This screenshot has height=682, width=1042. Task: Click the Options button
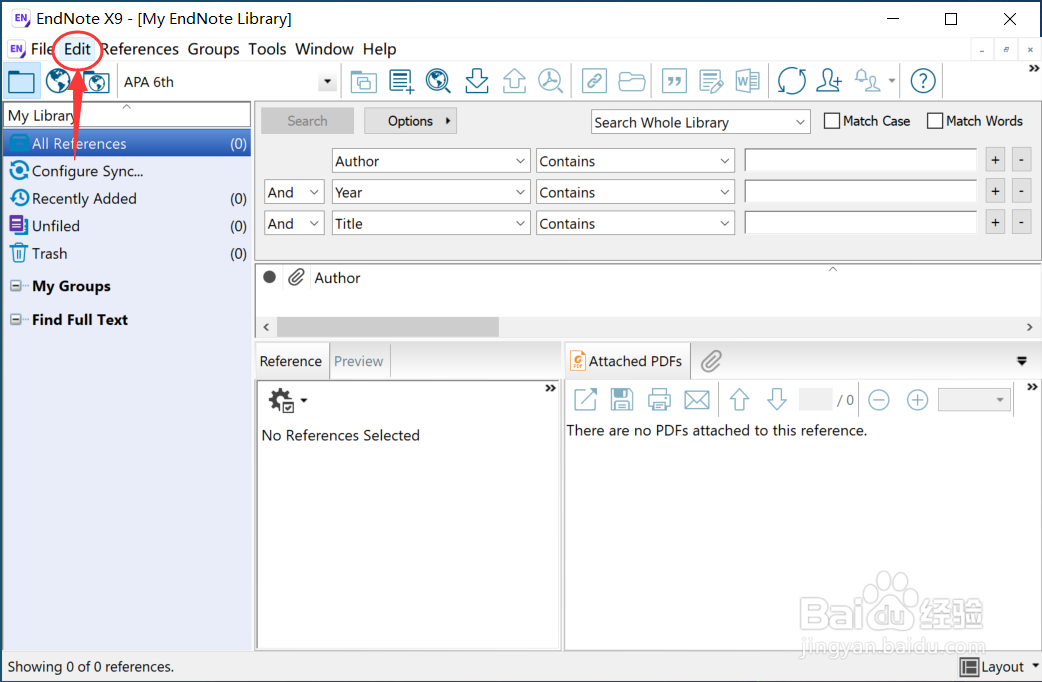tap(411, 121)
